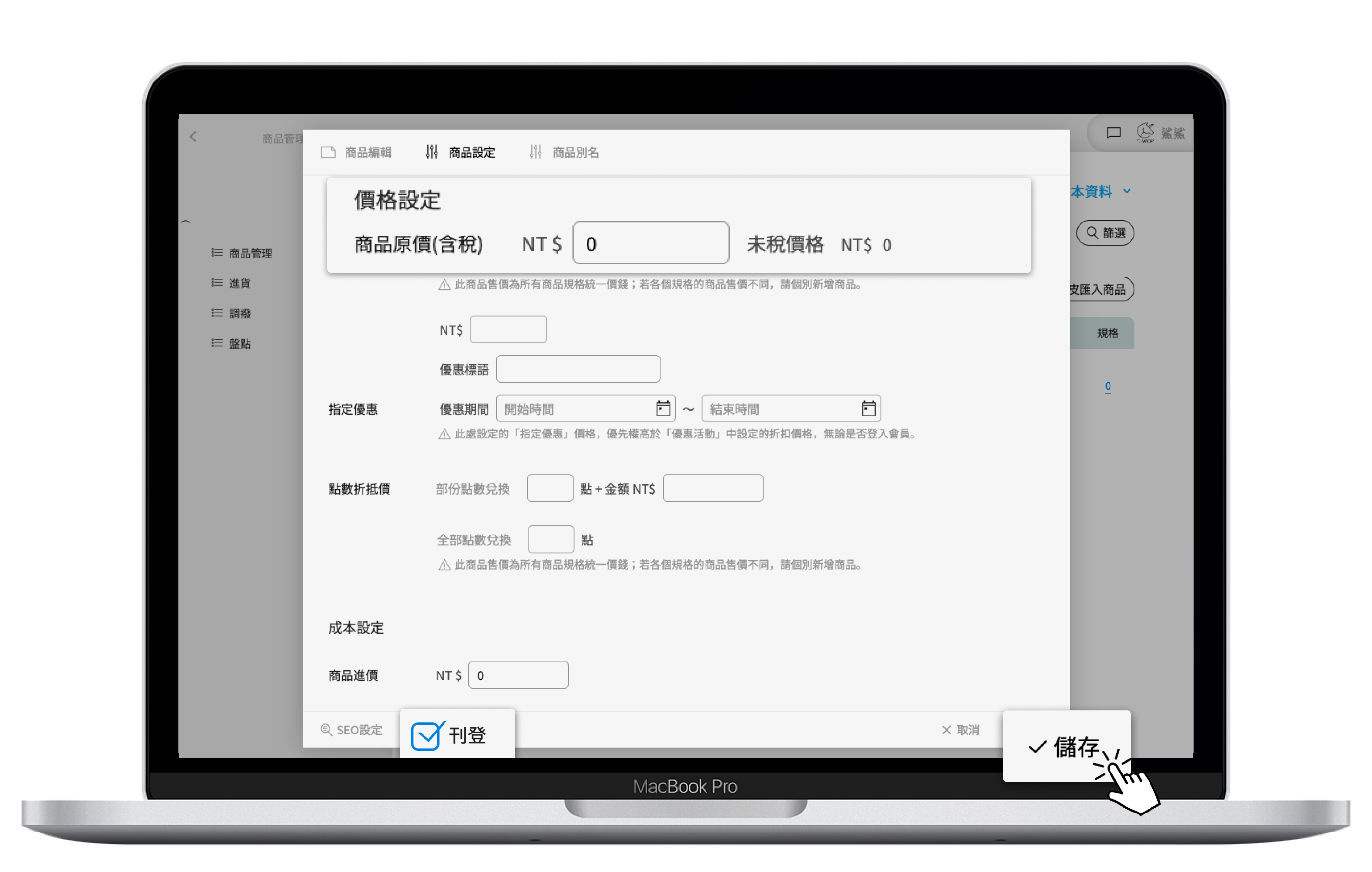The width and height of the screenshot is (1372, 872).
Task: Select 盤點 in the sidebar
Action: coord(239,343)
